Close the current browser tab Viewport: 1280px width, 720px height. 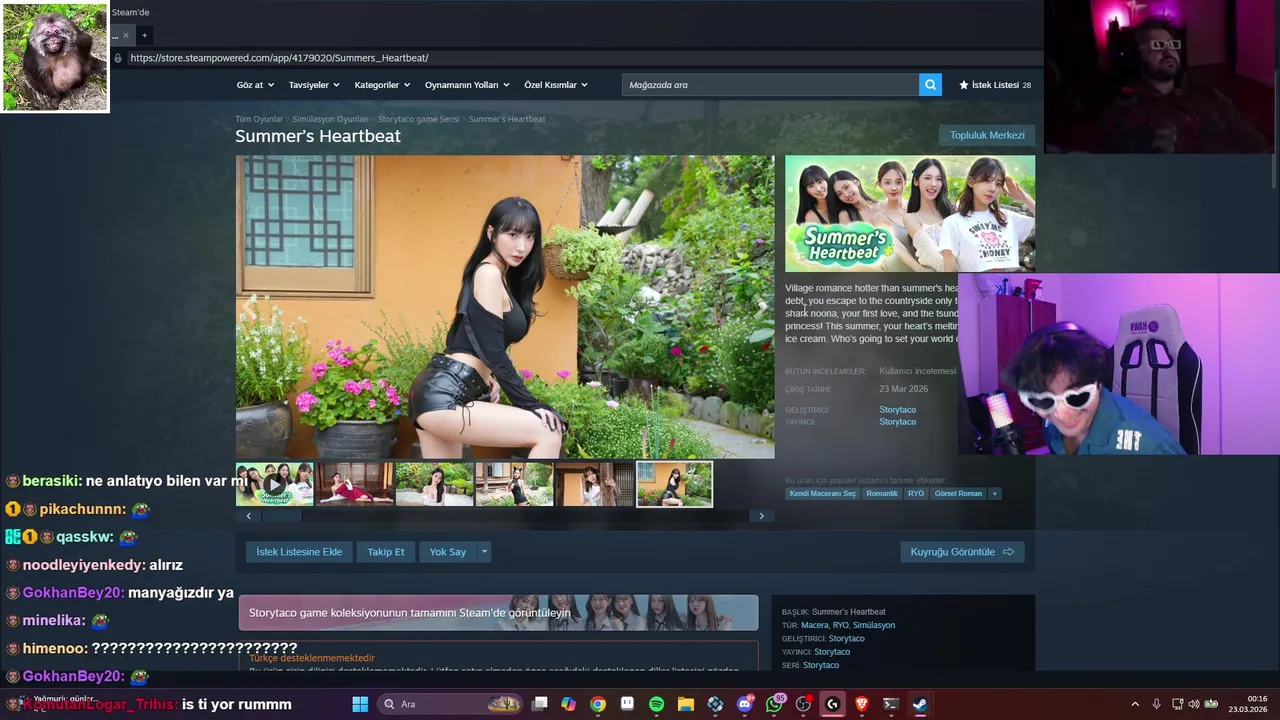(x=125, y=35)
